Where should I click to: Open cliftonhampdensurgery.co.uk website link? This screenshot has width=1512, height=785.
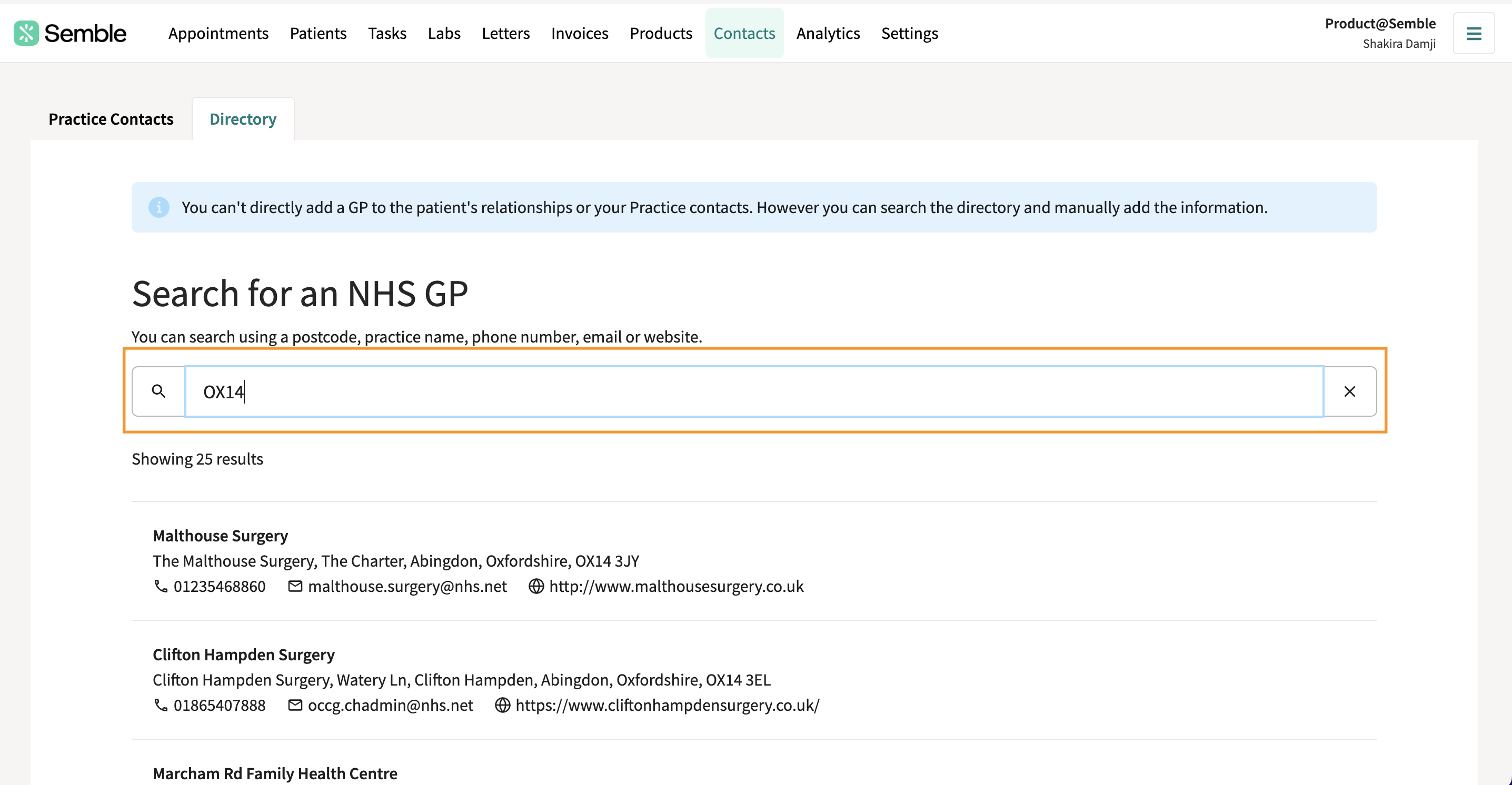(668, 705)
